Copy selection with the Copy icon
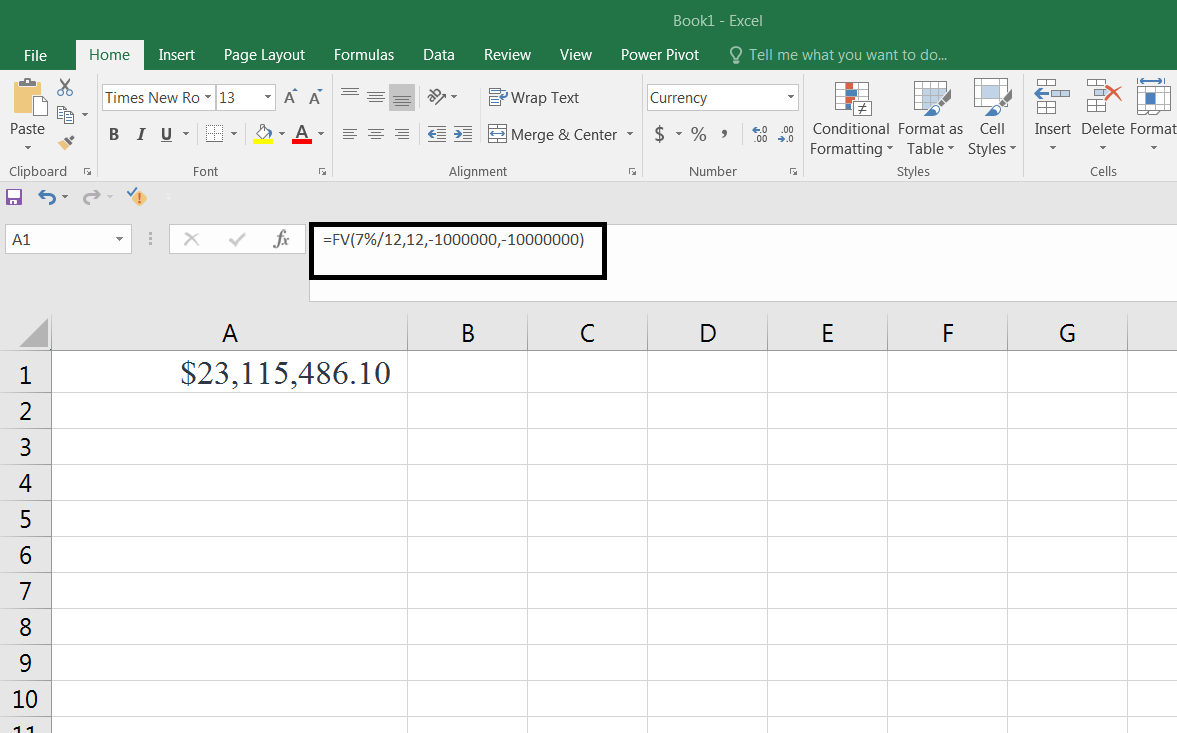 pos(65,115)
